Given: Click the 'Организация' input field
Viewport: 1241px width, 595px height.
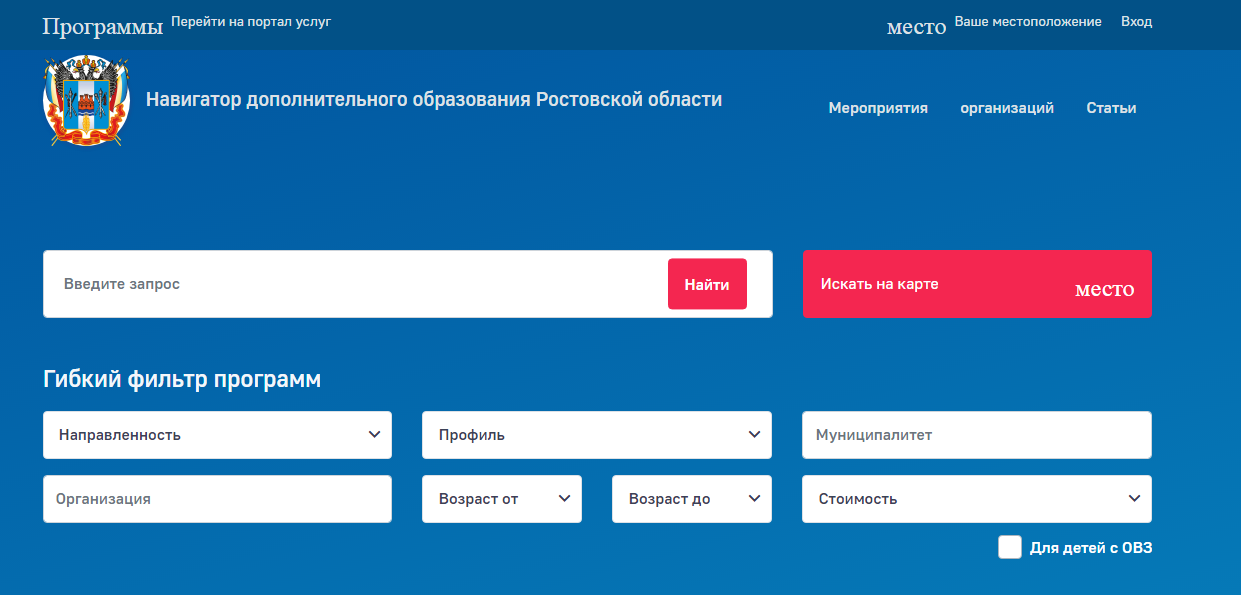Looking at the screenshot, I should pos(217,499).
